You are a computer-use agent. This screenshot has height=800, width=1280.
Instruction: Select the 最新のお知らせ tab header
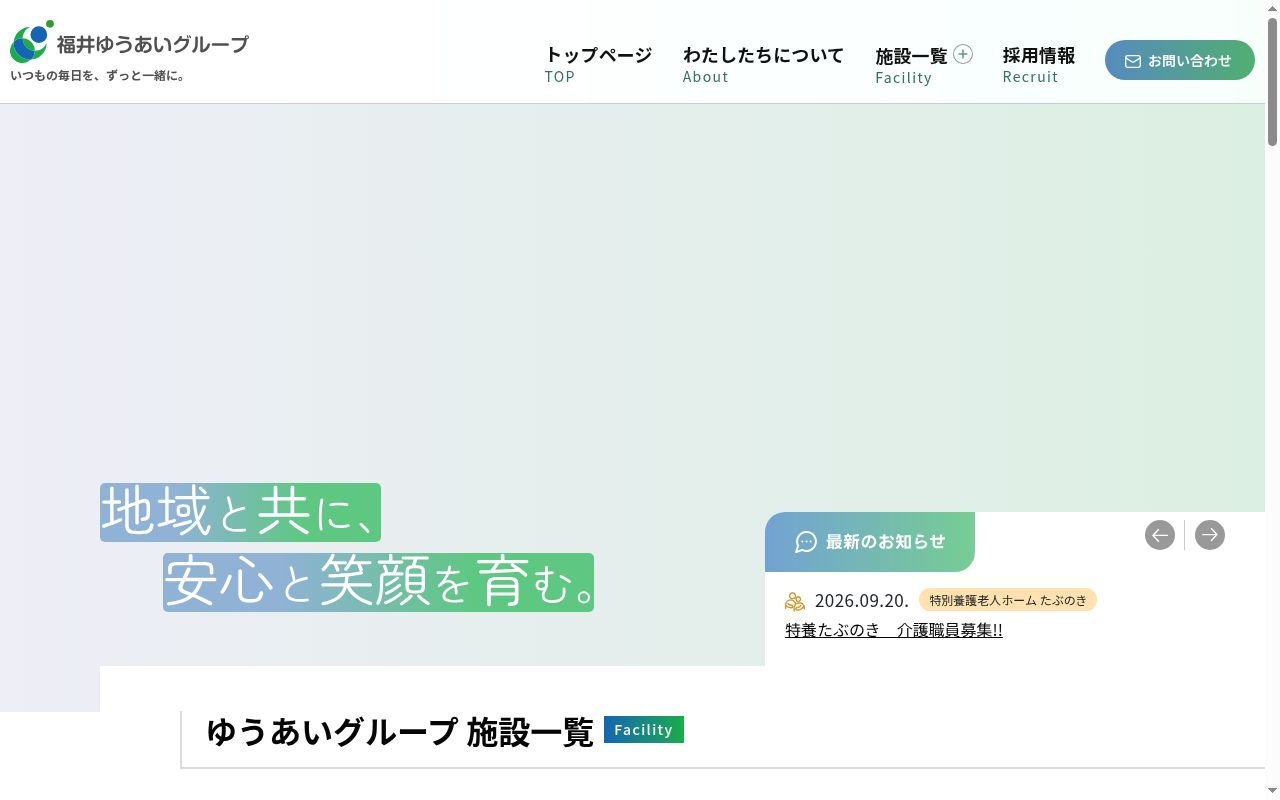tap(870, 542)
